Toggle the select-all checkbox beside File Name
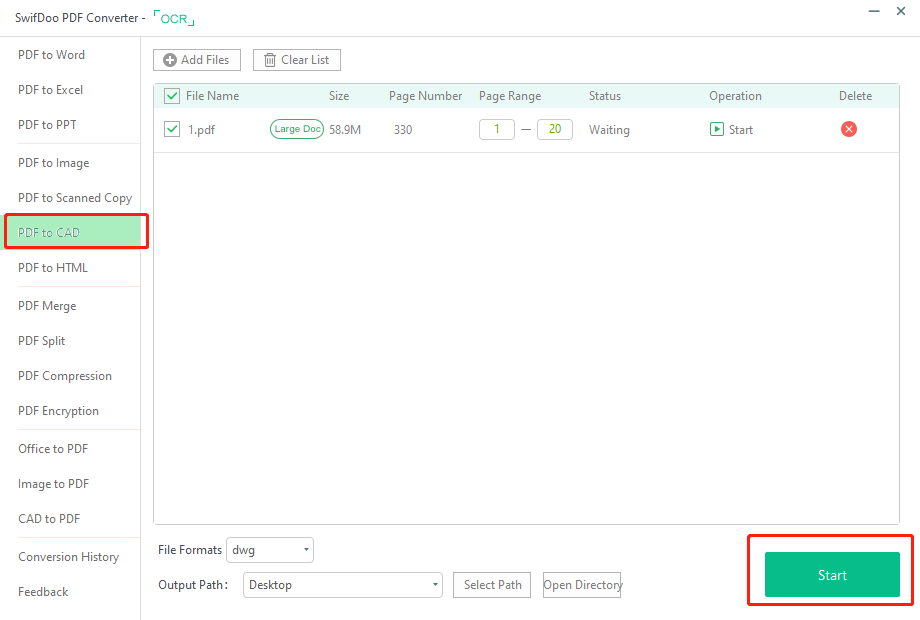The height and width of the screenshot is (620, 920). tap(172, 96)
